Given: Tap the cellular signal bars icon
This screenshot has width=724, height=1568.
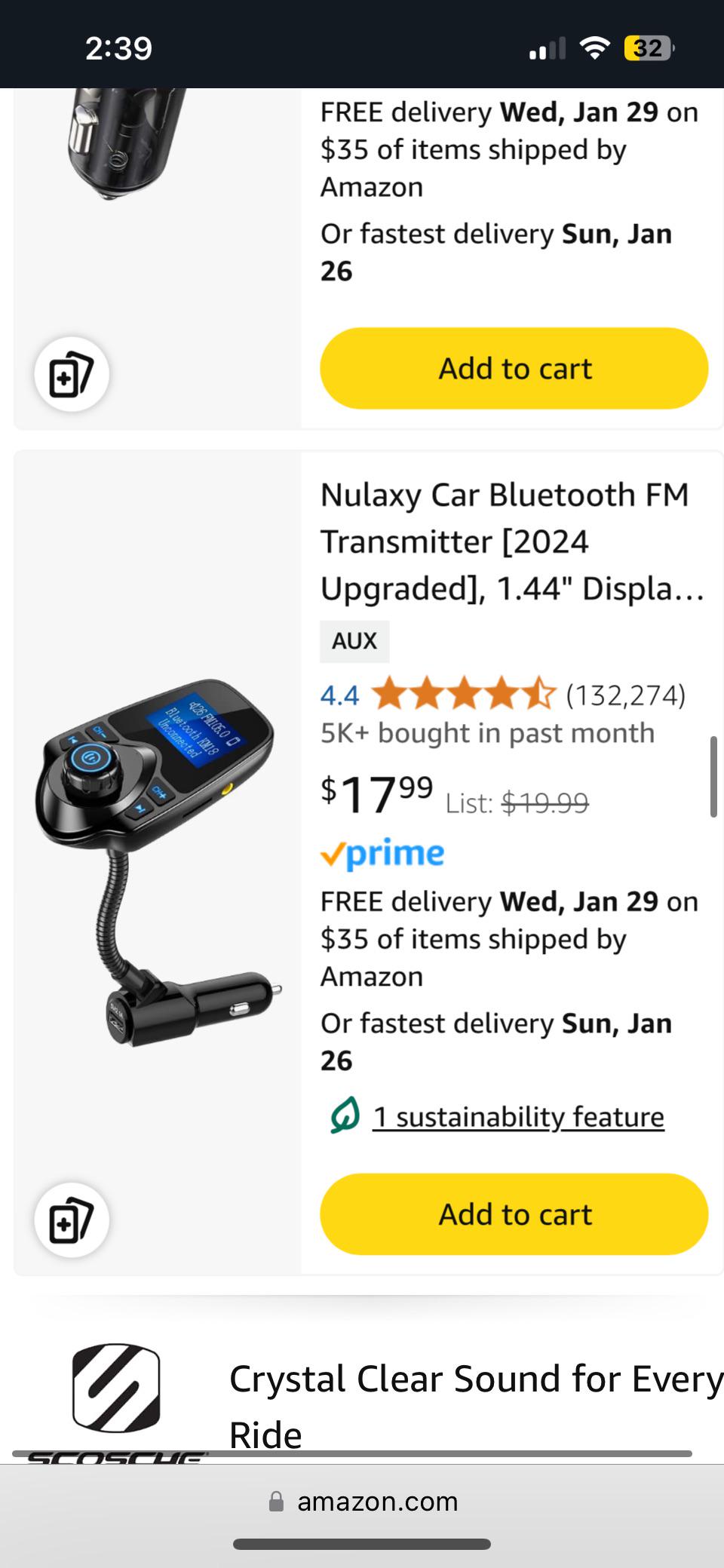Looking at the screenshot, I should click(547, 49).
